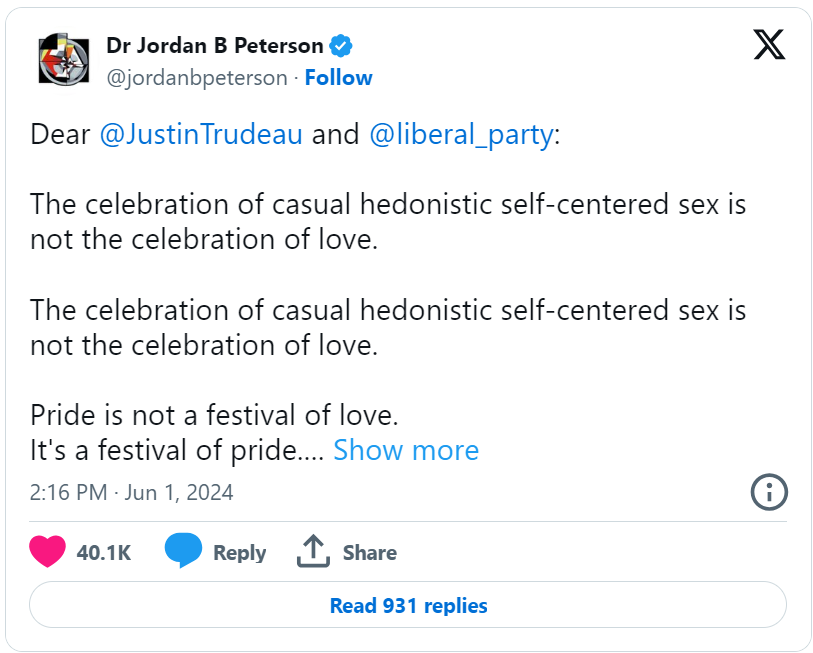The width and height of the screenshot is (813, 653).
Task: Open the circled info icon
Action: (769, 492)
